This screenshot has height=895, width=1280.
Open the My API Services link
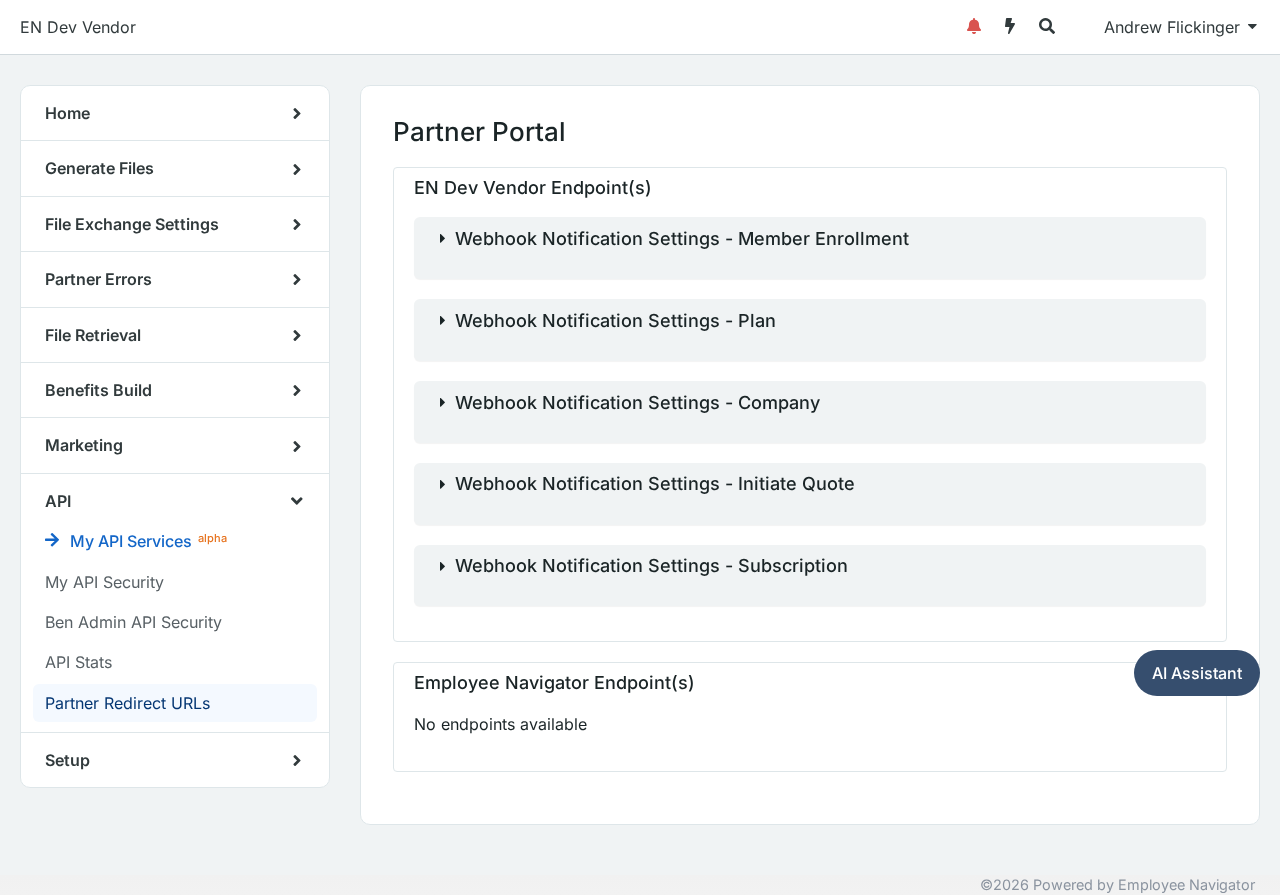pos(131,541)
